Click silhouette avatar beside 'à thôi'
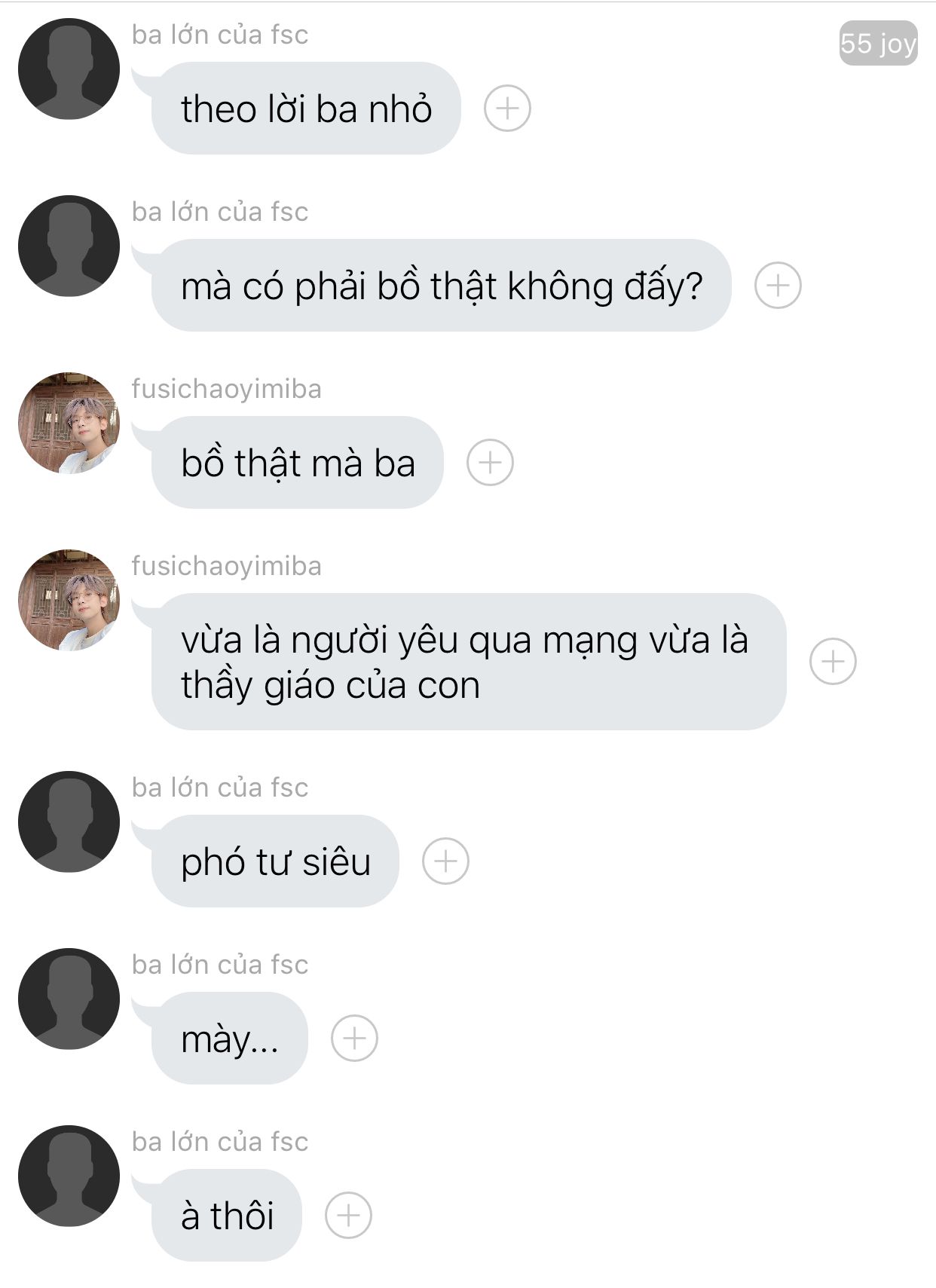936x1288 pixels. 69,1176
